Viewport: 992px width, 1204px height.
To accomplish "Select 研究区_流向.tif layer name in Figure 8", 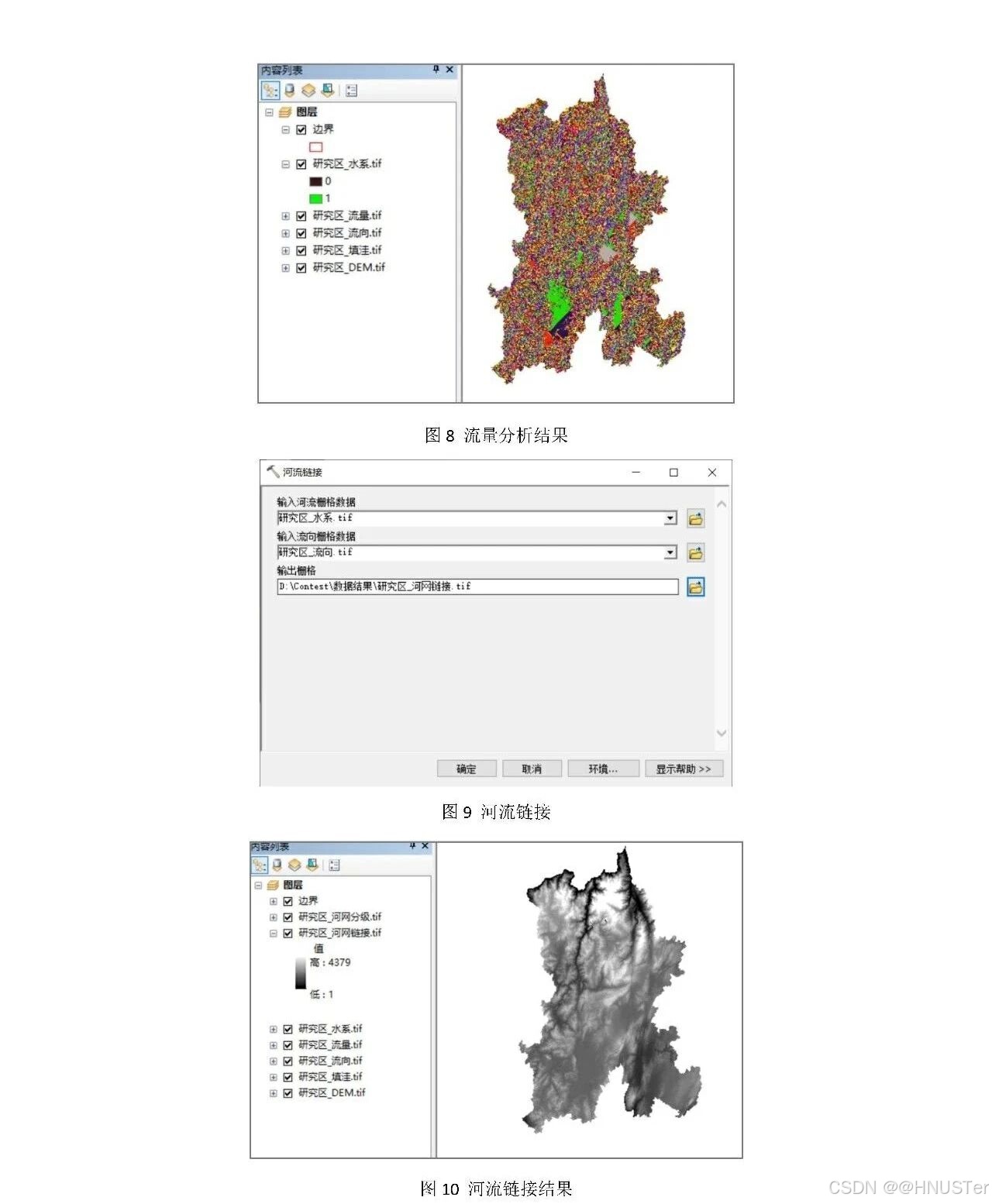I will click(347, 233).
